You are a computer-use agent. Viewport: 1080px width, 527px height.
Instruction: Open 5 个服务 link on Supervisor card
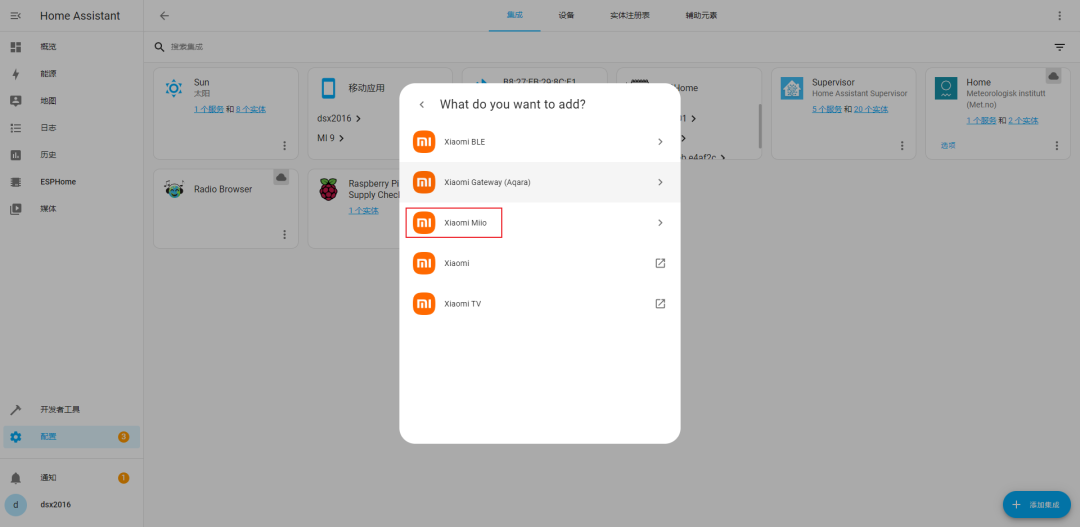827,110
